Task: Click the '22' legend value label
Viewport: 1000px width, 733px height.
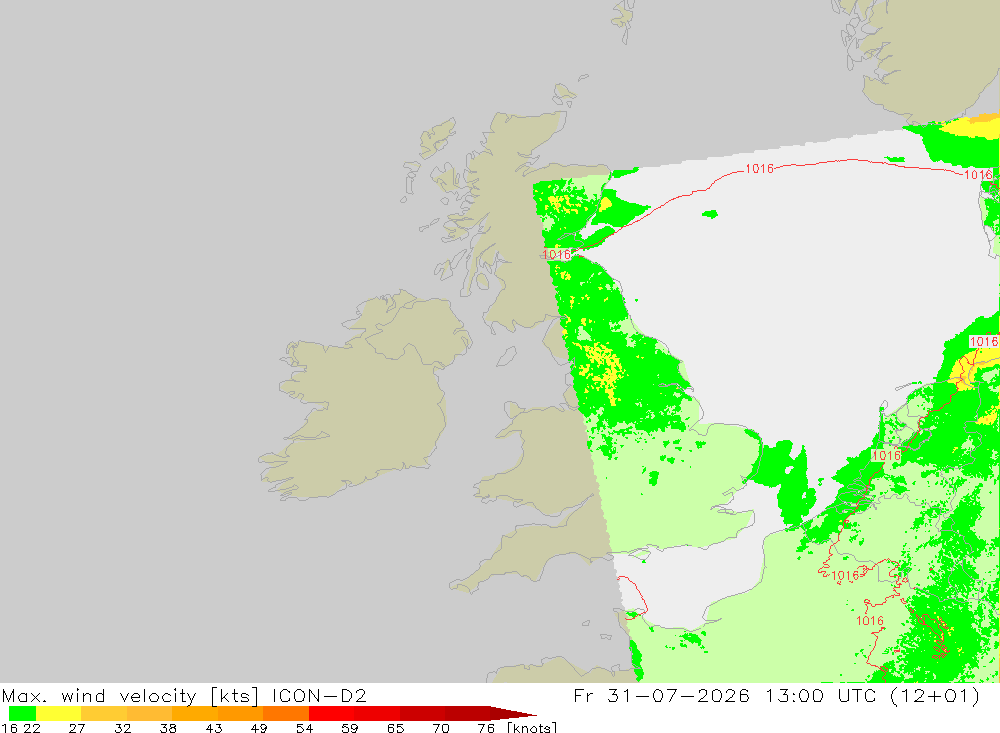Action: pos(32,728)
